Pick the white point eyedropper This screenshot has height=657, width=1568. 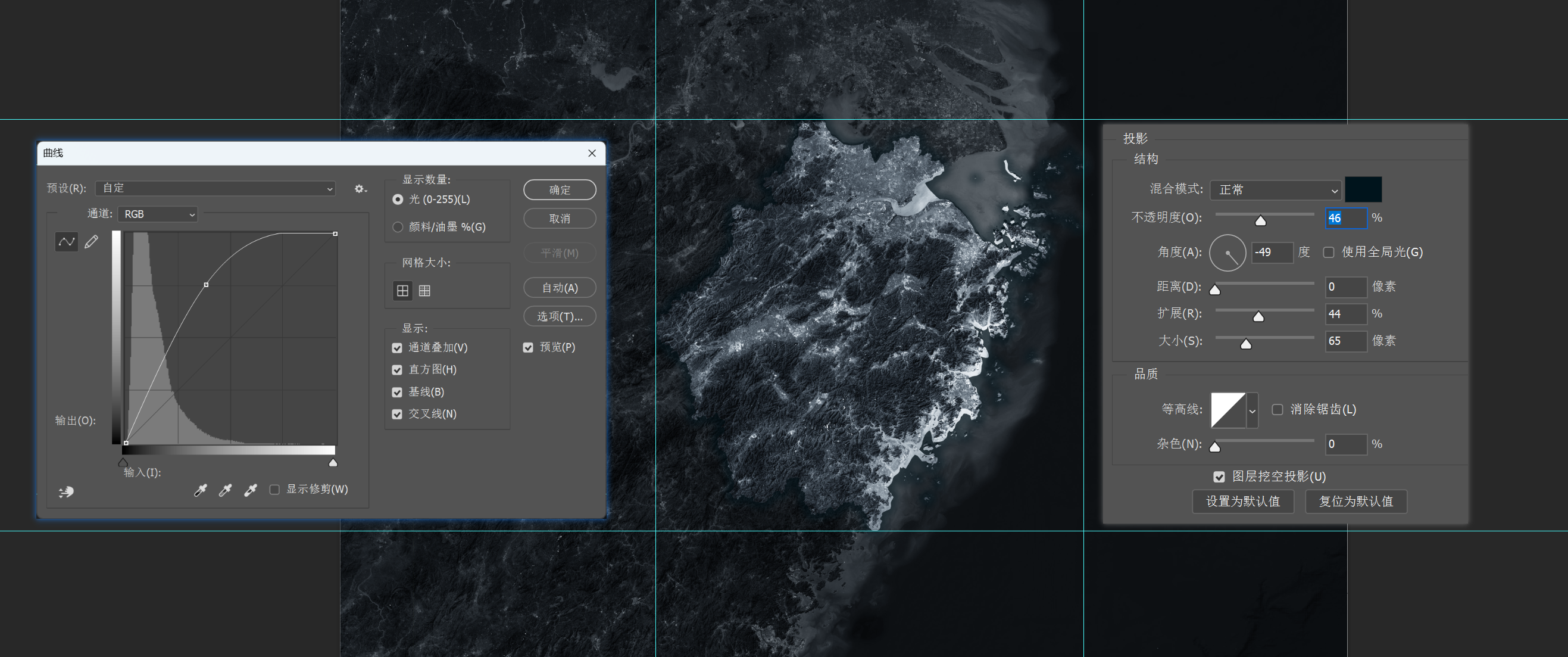coord(250,490)
